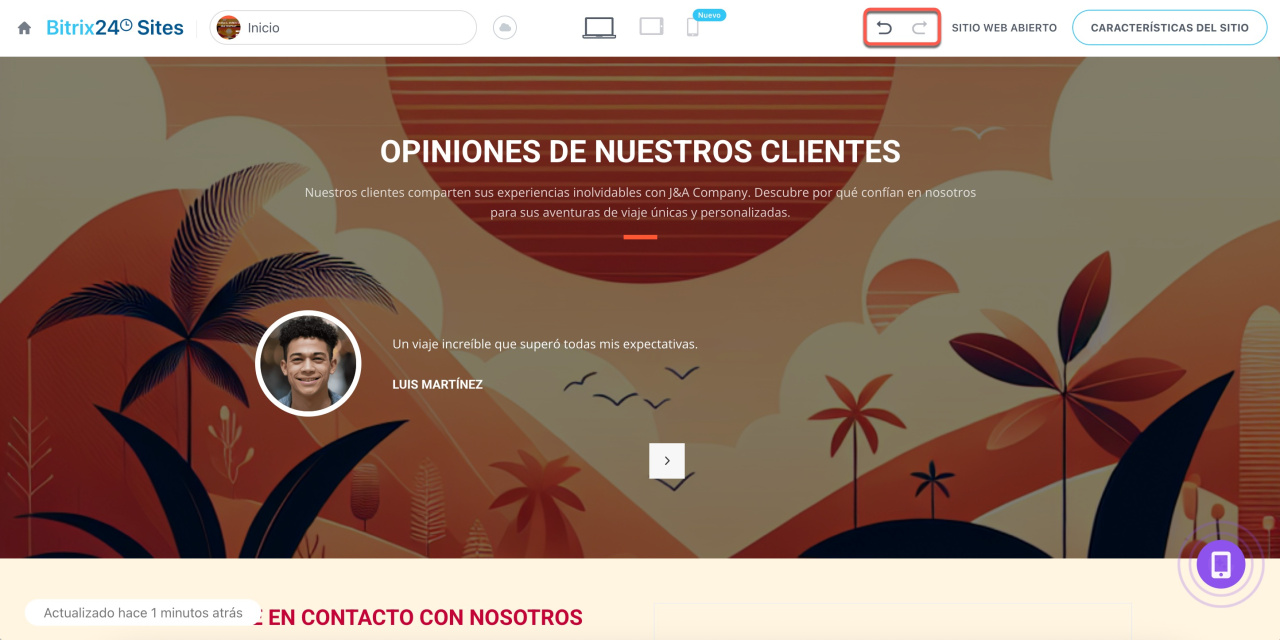Advance to next testimonial slide
The height and width of the screenshot is (640, 1280).
667,461
